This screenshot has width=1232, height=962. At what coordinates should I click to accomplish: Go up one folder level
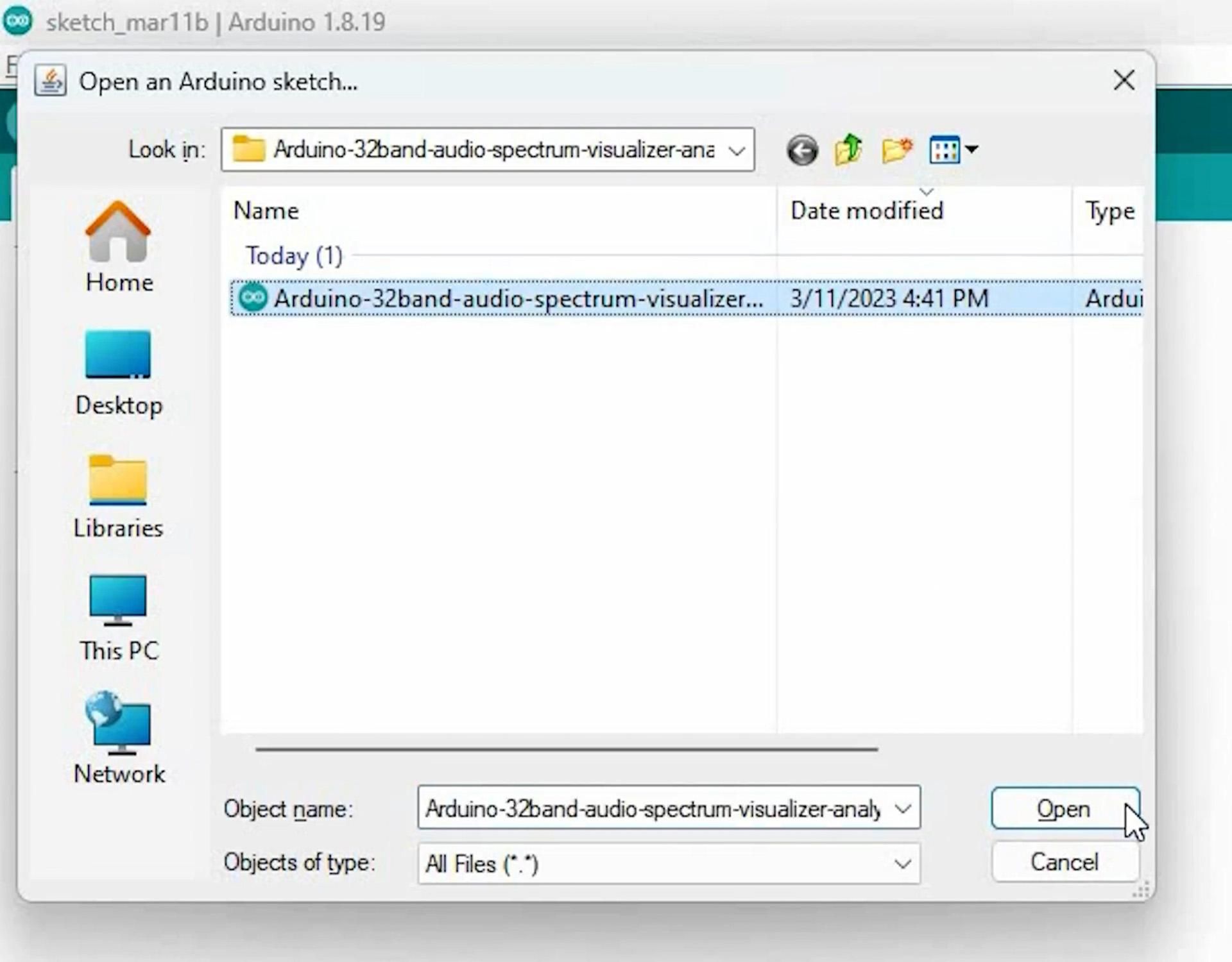848,150
